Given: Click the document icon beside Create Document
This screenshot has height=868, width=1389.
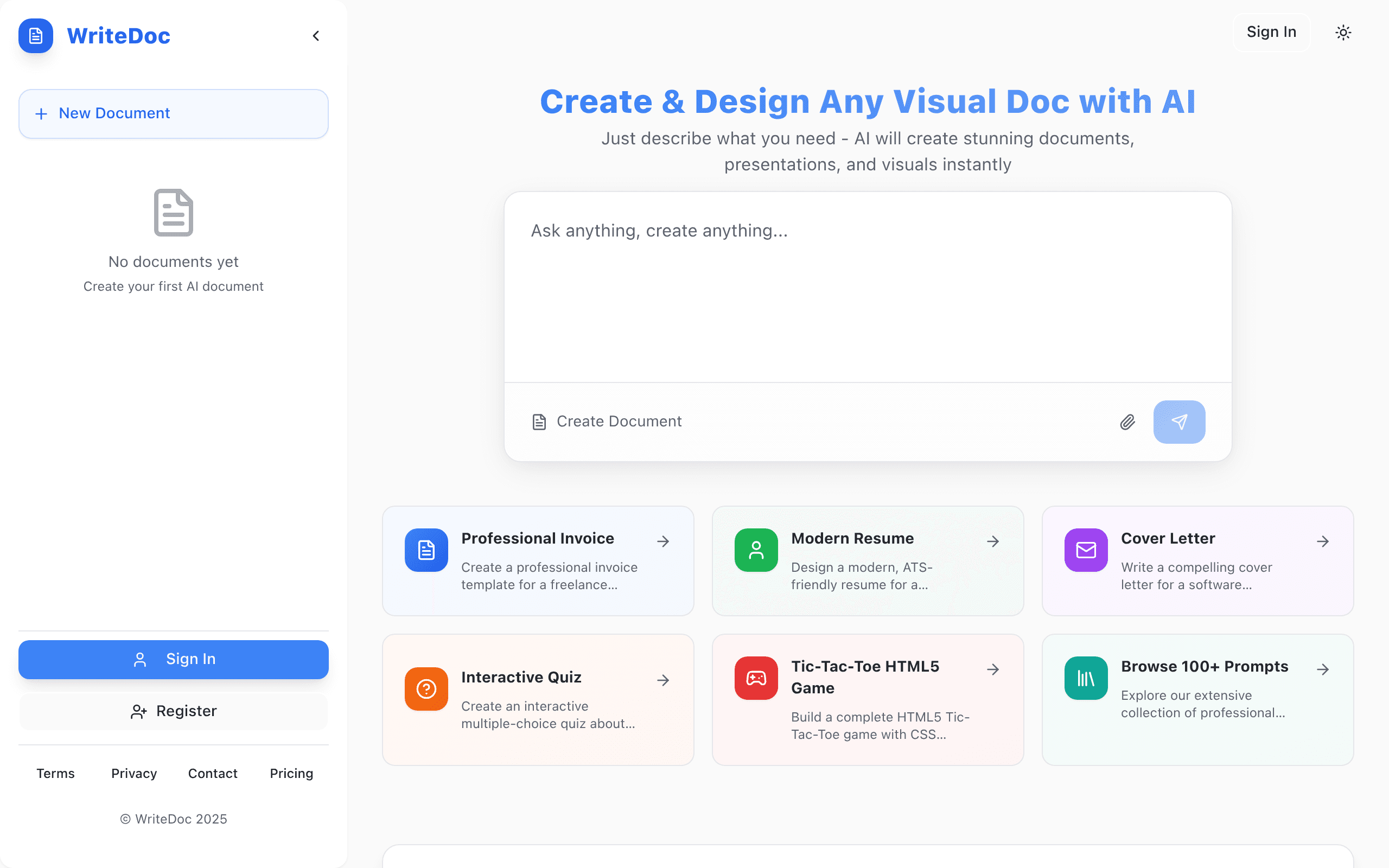Looking at the screenshot, I should pyautogui.click(x=539, y=422).
